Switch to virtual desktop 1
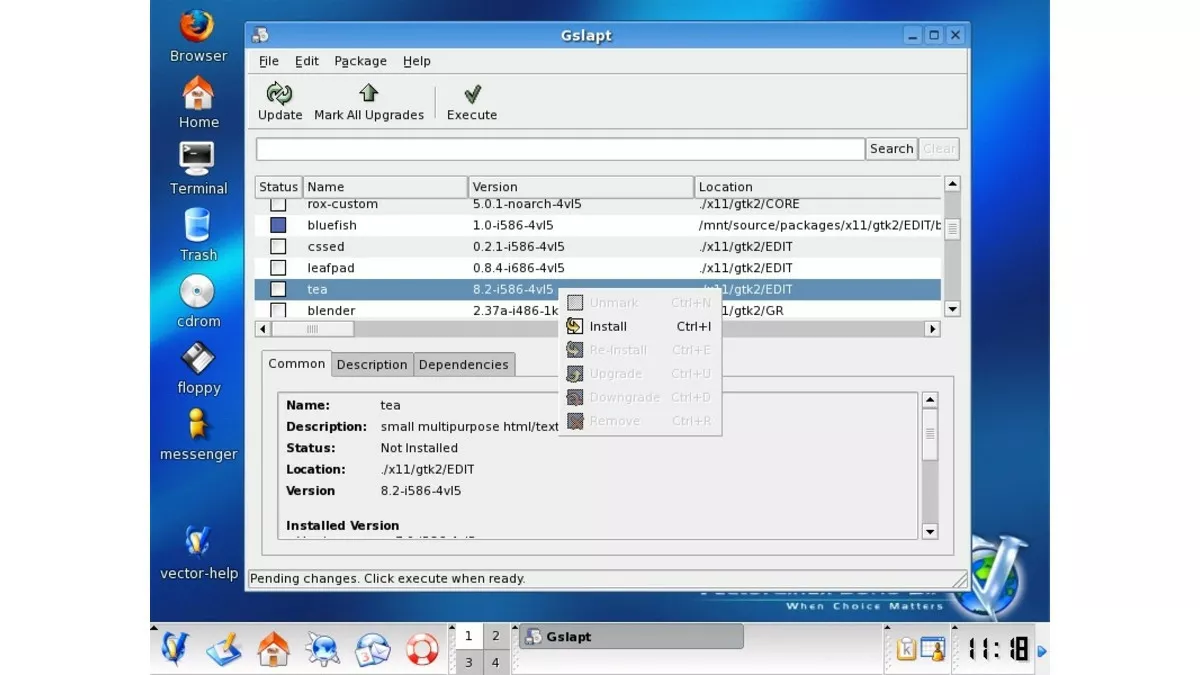 click(x=468, y=636)
